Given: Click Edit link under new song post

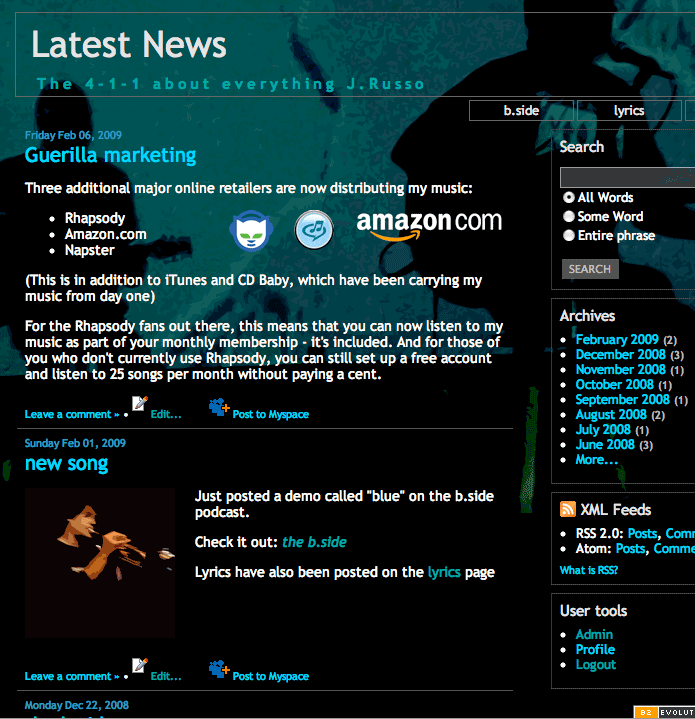Looking at the screenshot, I should pyautogui.click(x=166, y=676).
